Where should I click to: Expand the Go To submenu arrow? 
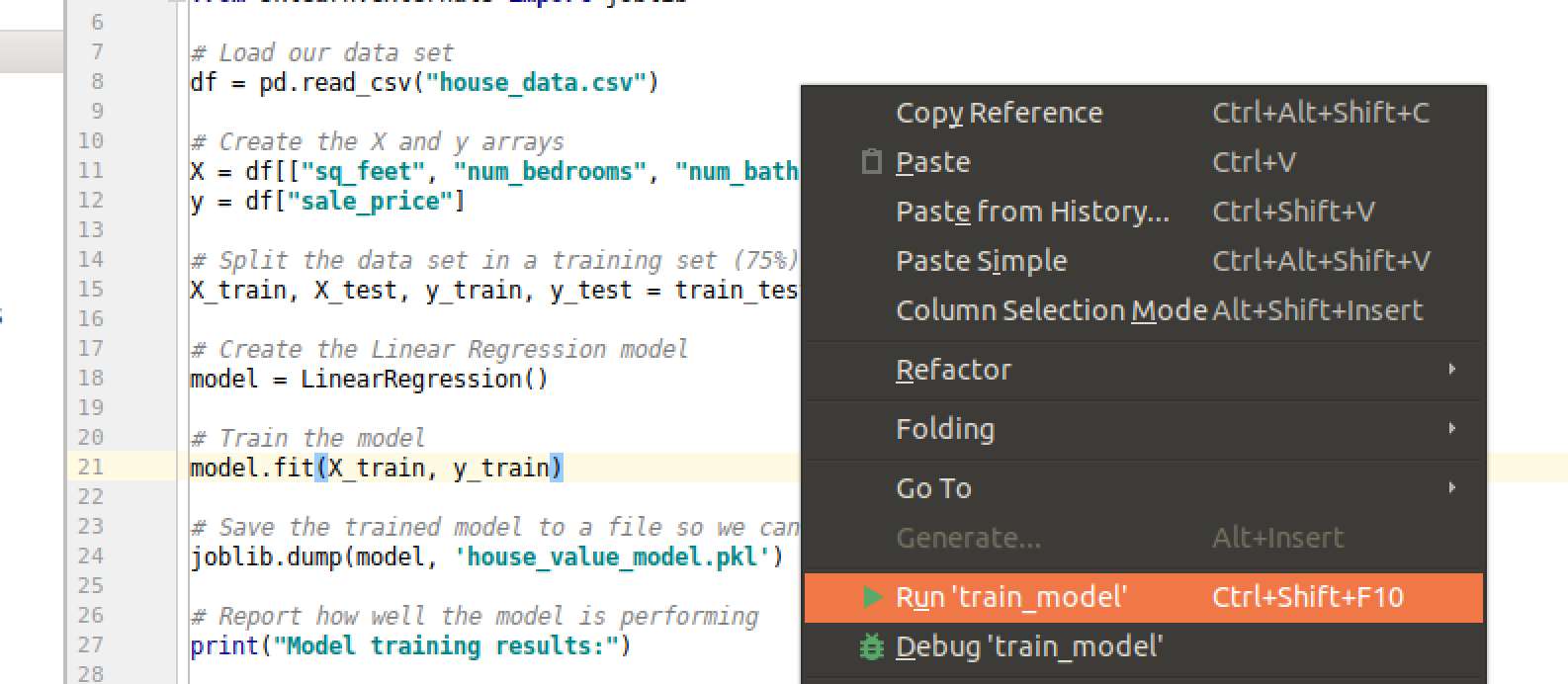(1451, 488)
